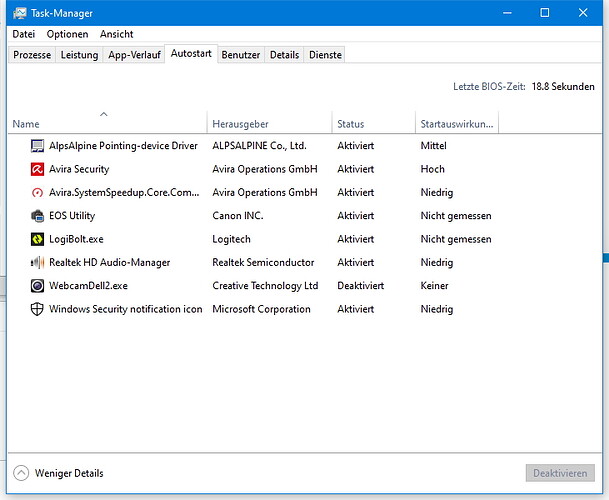The height and width of the screenshot is (500, 609).
Task: Open the Ansicht menu
Action: pyautogui.click(x=117, y=34)
